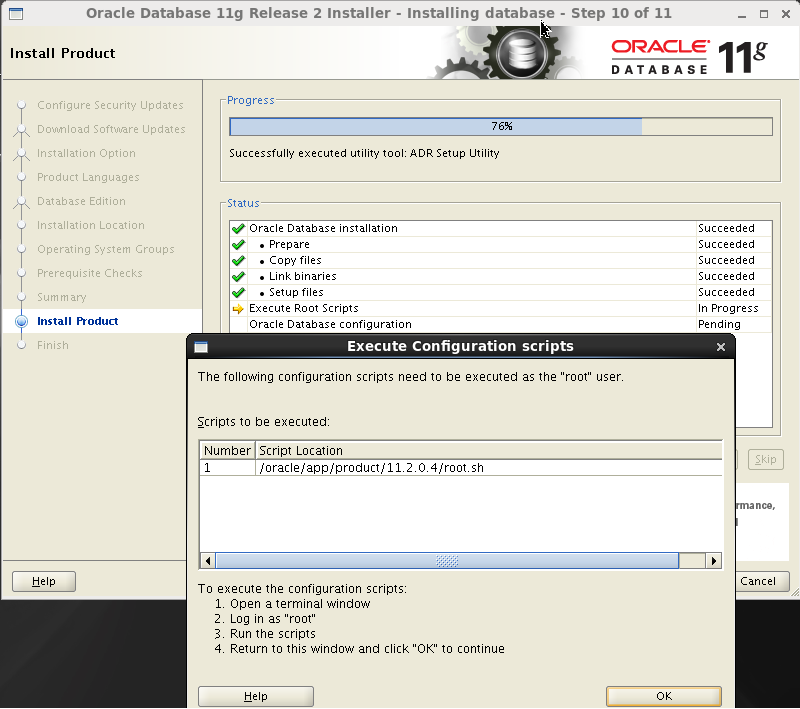Minimize the Oracle installer window

742,14
